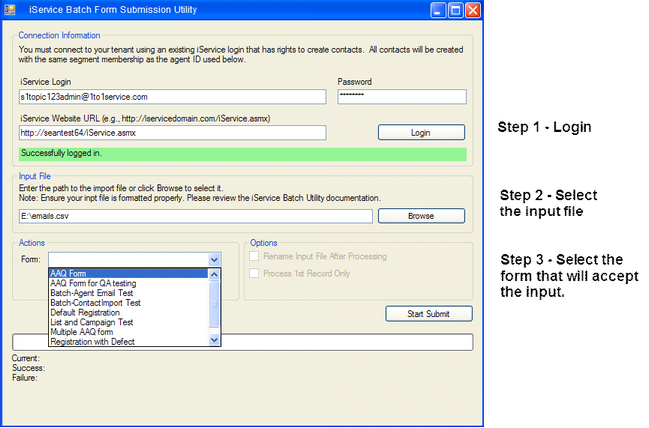Choose Batch-Agent Email Test form

[x=128, y=293]
